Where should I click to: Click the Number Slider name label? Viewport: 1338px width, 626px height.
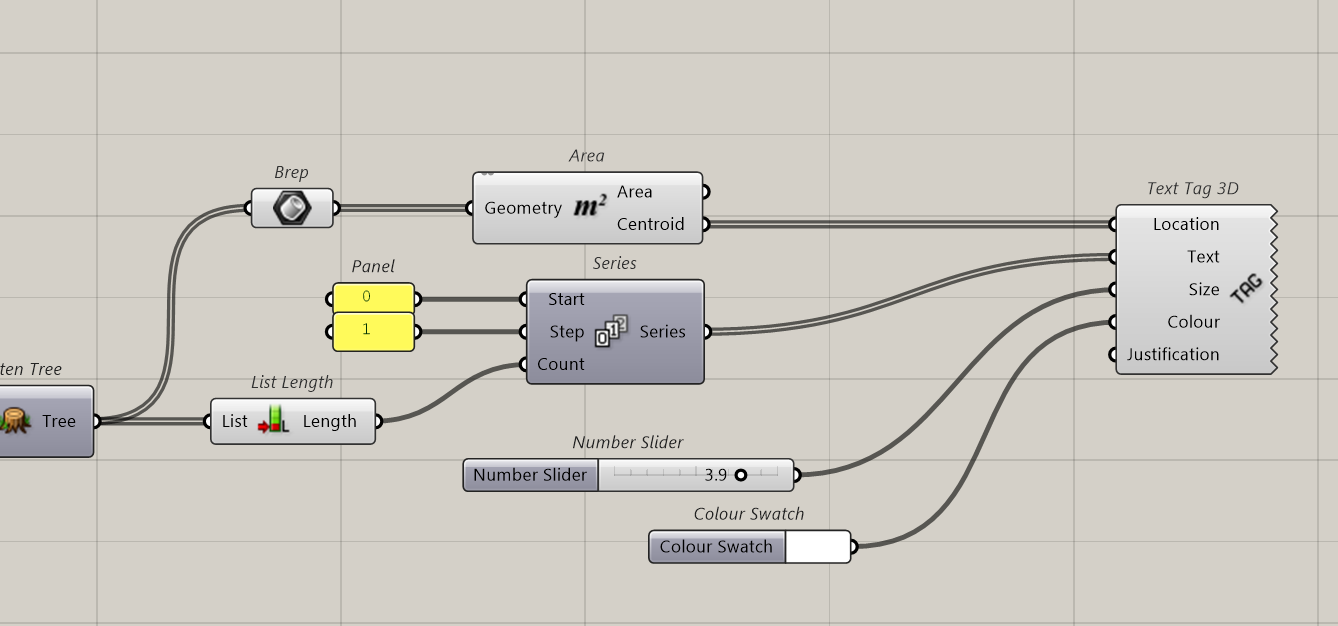coord(530,475)
